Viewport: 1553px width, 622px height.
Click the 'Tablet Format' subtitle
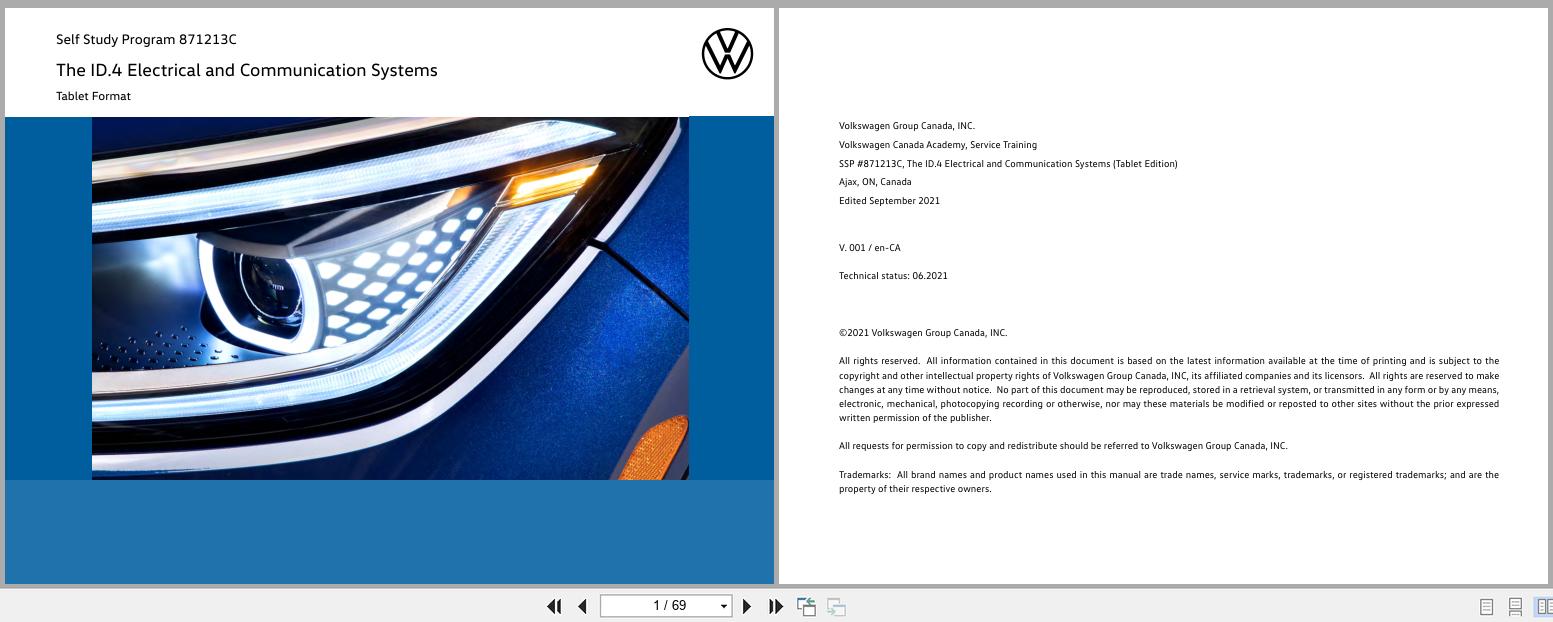click(93, 96)
